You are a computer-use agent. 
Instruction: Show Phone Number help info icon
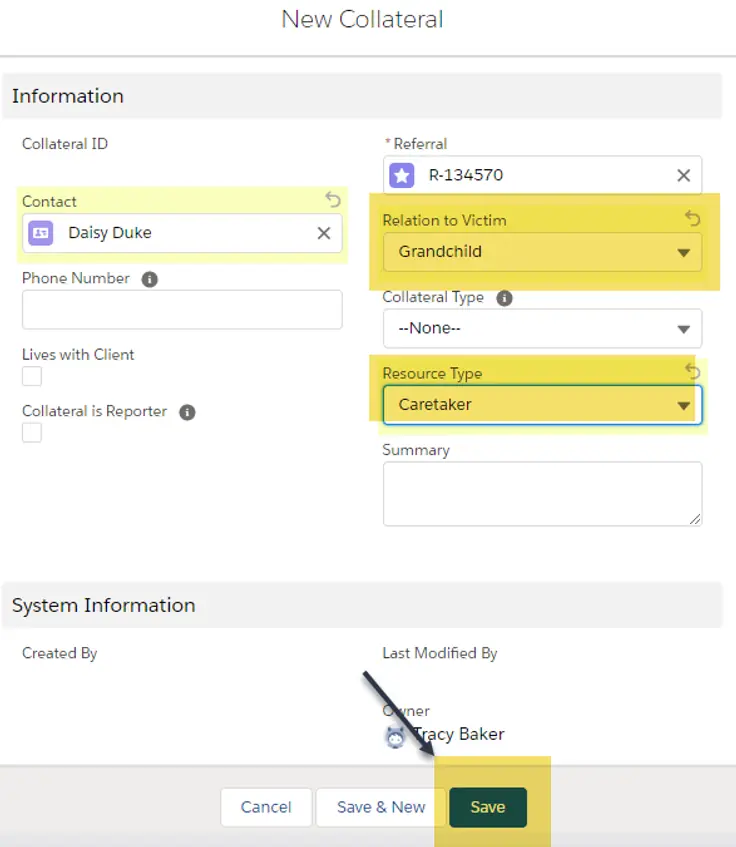click(150, 279)
